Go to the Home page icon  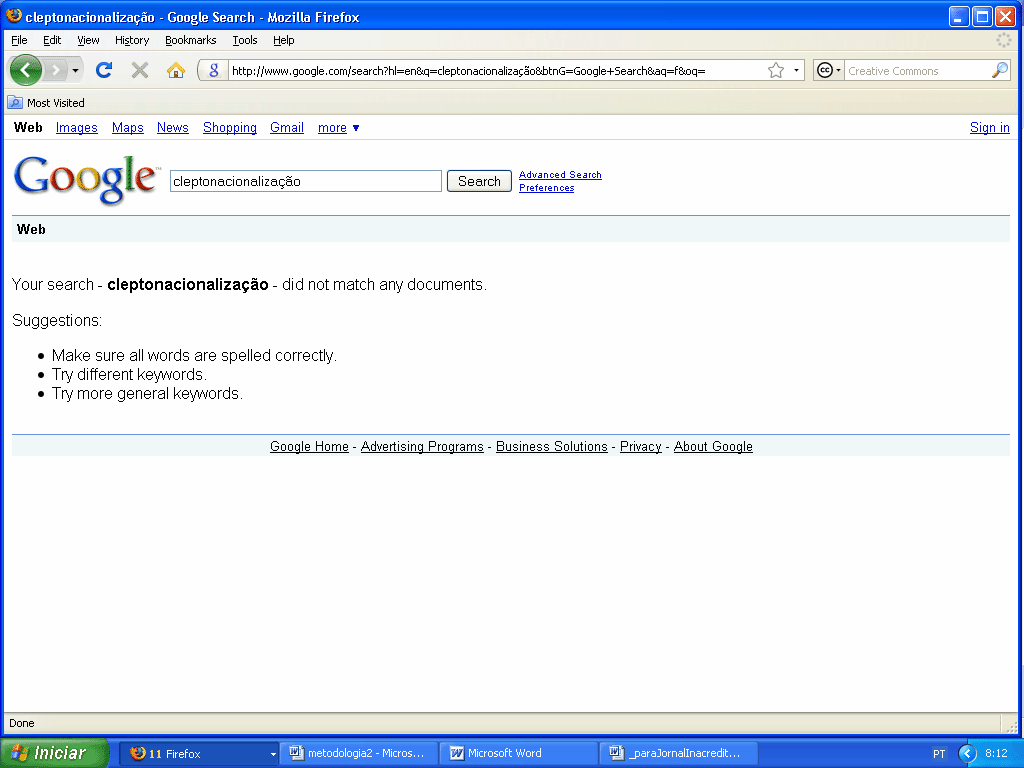click(176, 70)
